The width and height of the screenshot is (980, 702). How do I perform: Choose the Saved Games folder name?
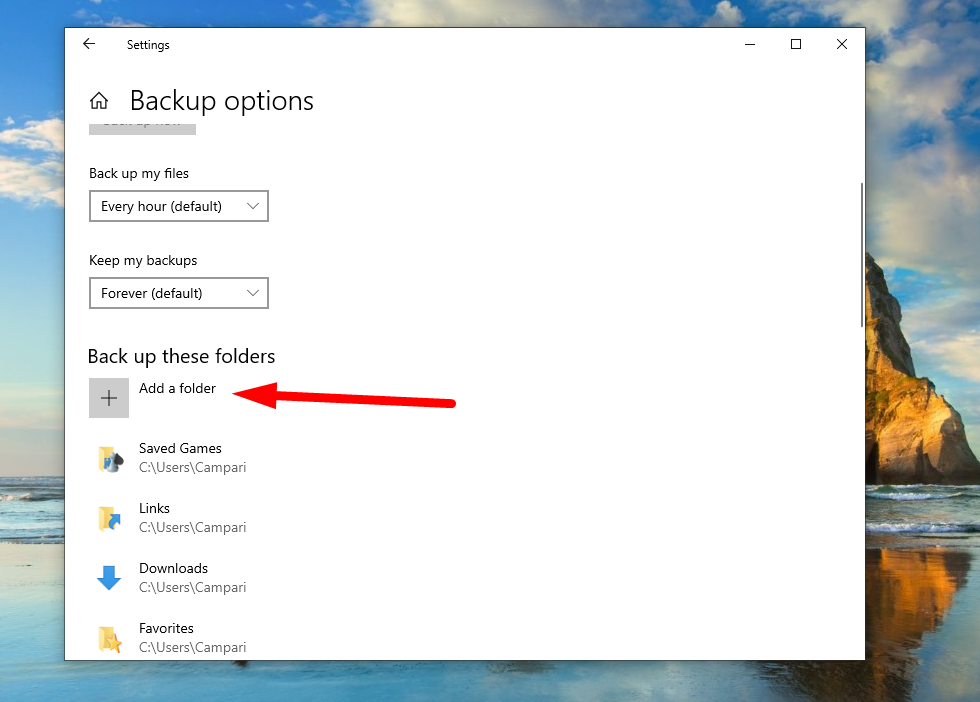180,448
